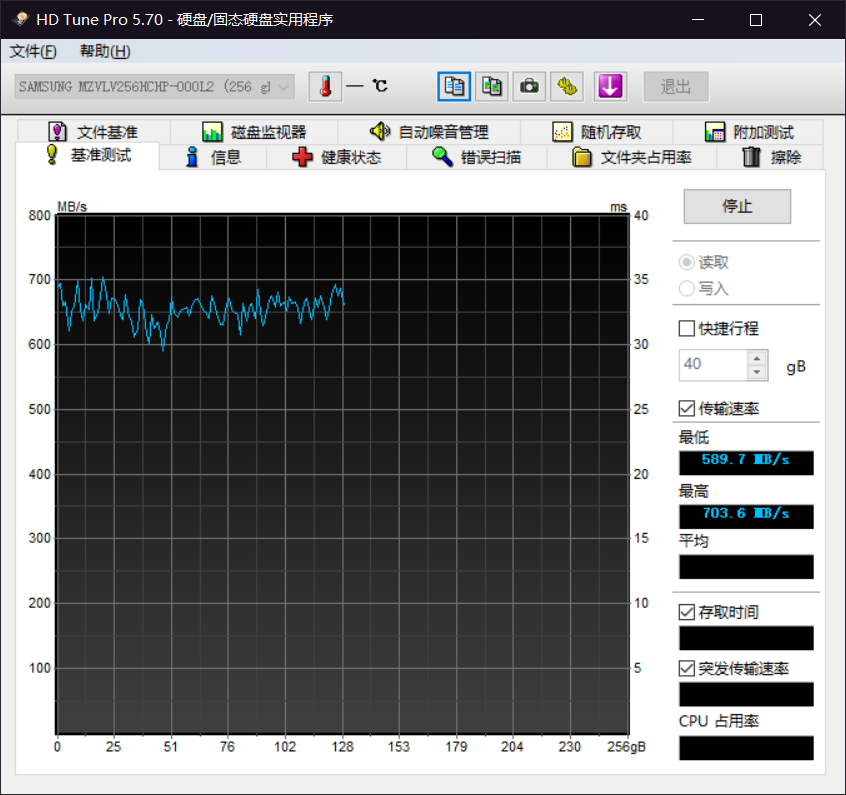This screenshot has height=795, width=846.
Task: Click the 最高 value 703.6 MB/s
Action: [x=746, y=517]
